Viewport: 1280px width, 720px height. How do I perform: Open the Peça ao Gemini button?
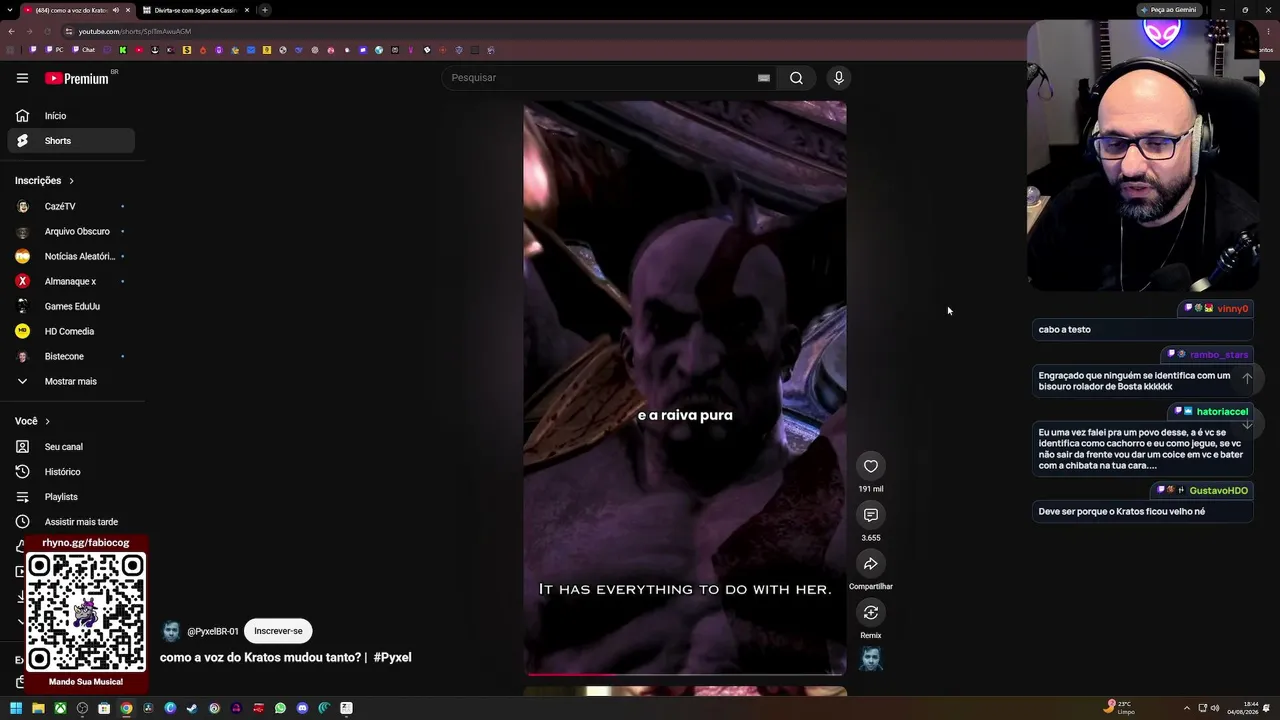[1169, 10]
